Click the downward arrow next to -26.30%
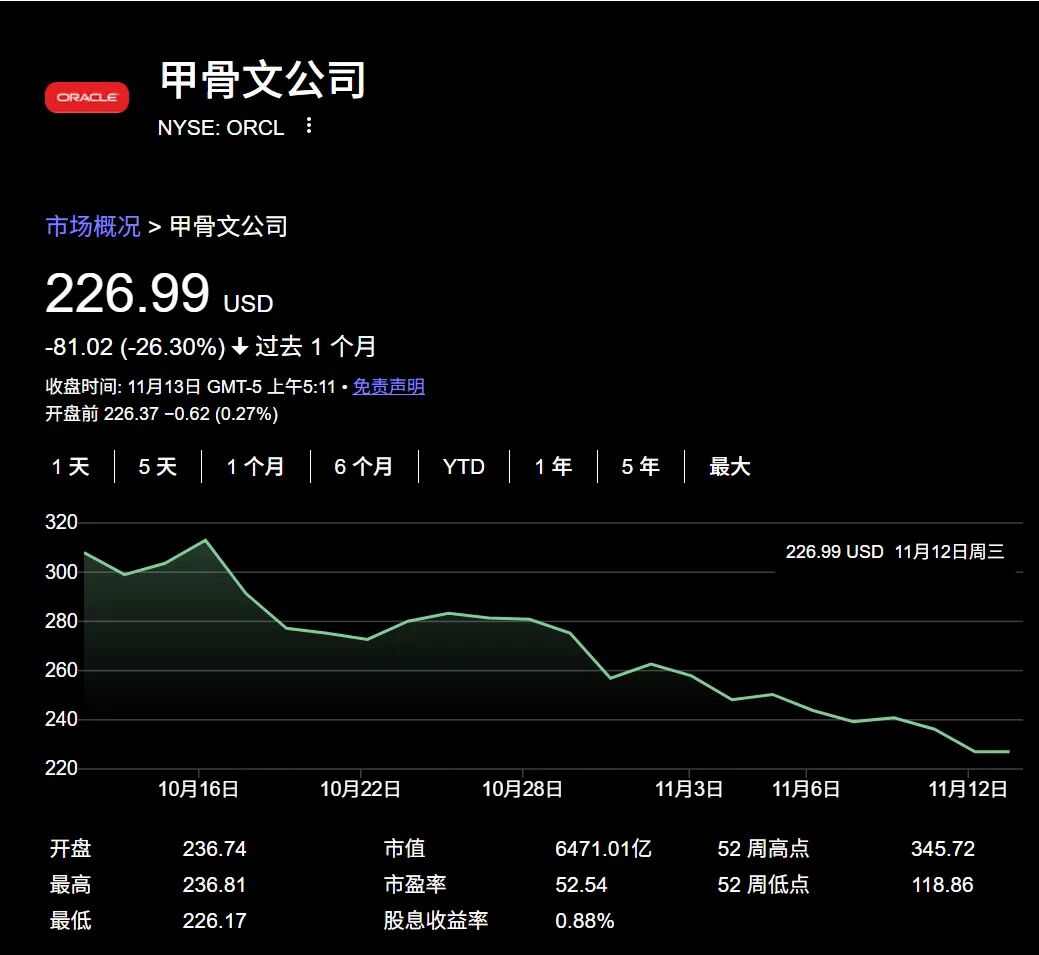The height and width of the screenshot is (955, 1039). point(240,345)
